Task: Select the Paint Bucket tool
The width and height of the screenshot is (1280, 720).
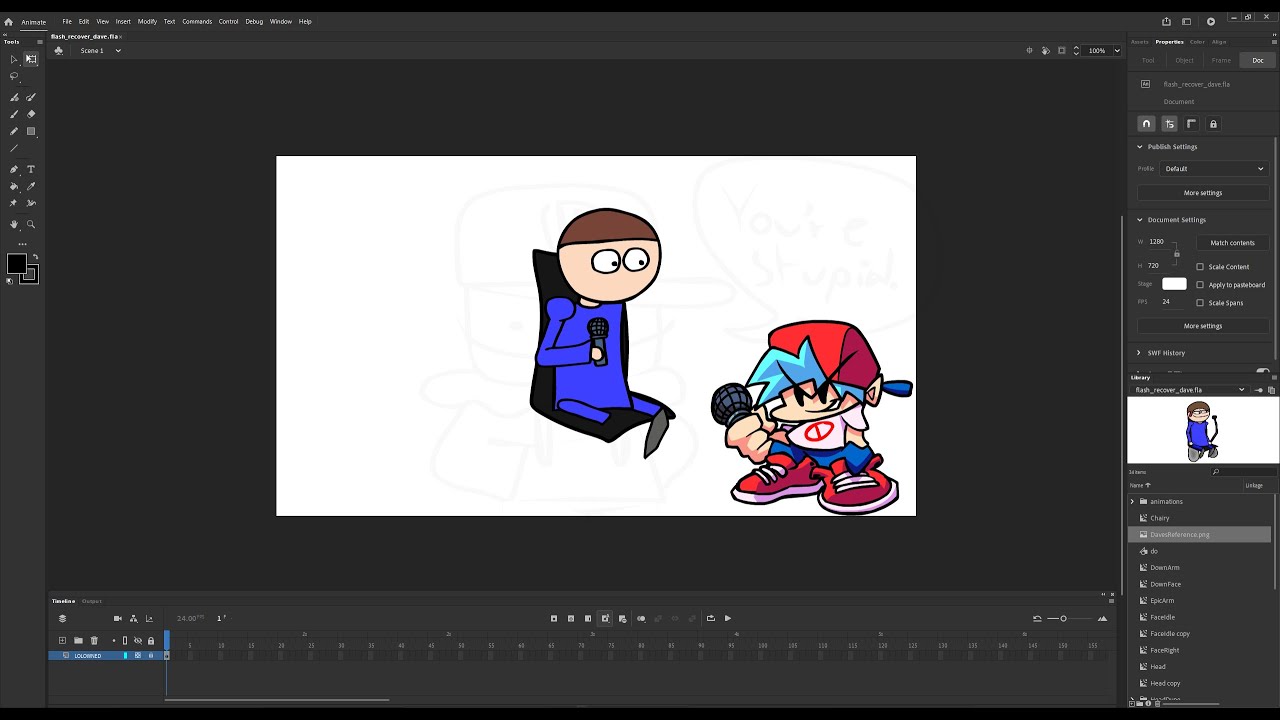Action: 14,186
